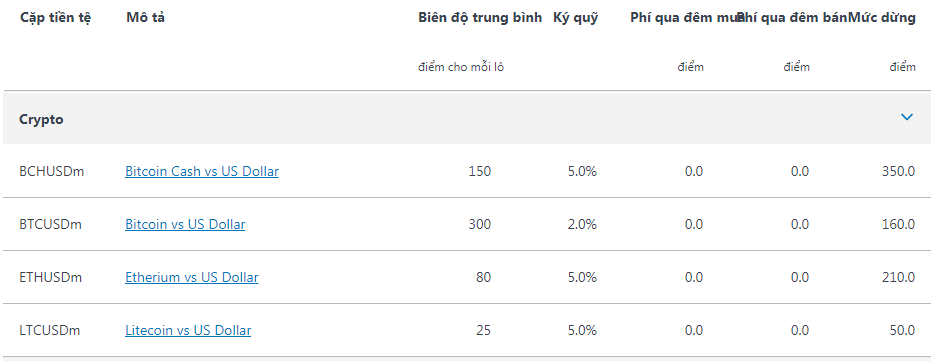Click the Biên độ trung bình header
Viewport: 931px width, 363px height.
[480, 18]
